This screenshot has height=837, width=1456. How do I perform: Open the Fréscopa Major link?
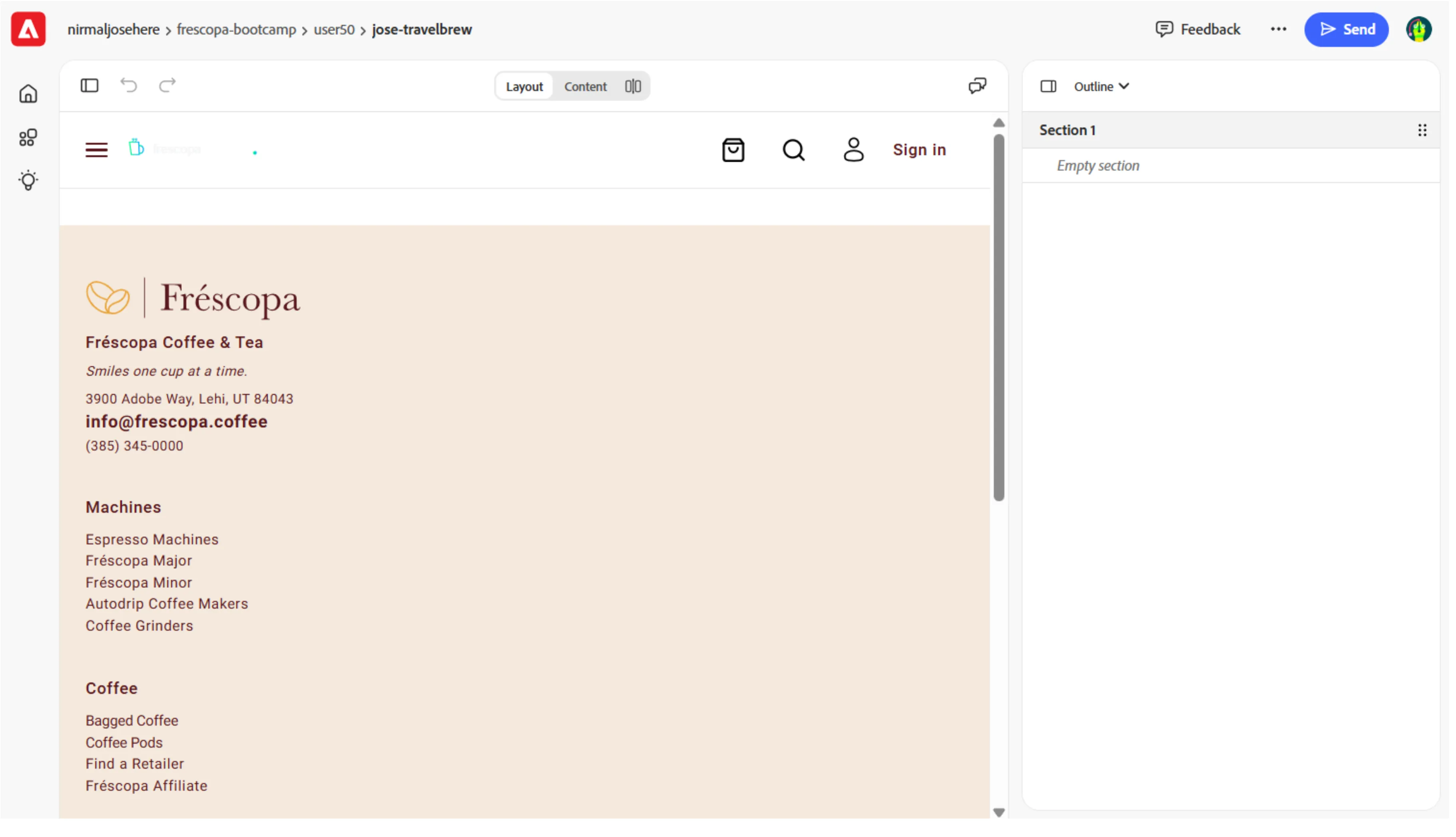point(139,561)
